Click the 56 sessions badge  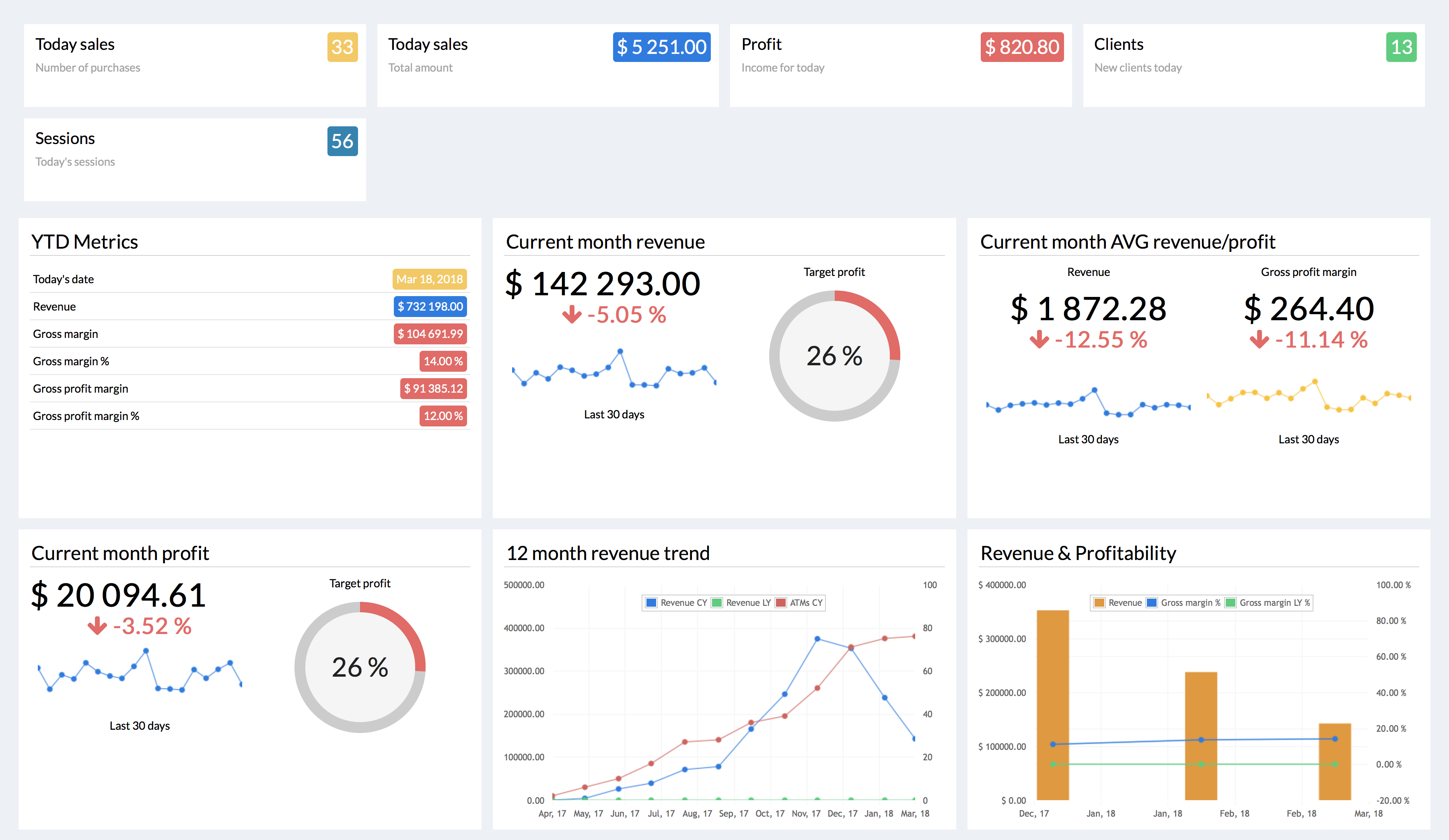(x=342, y=141)
